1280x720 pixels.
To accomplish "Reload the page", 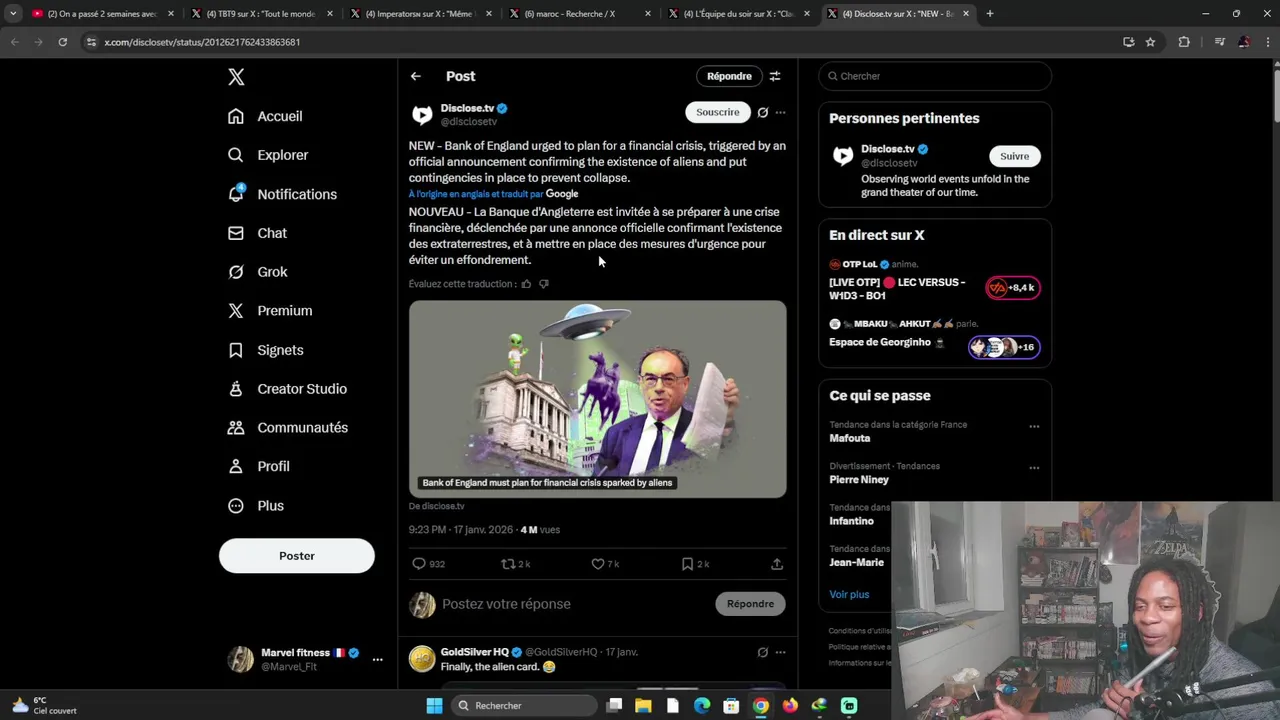I will point(62,42).
